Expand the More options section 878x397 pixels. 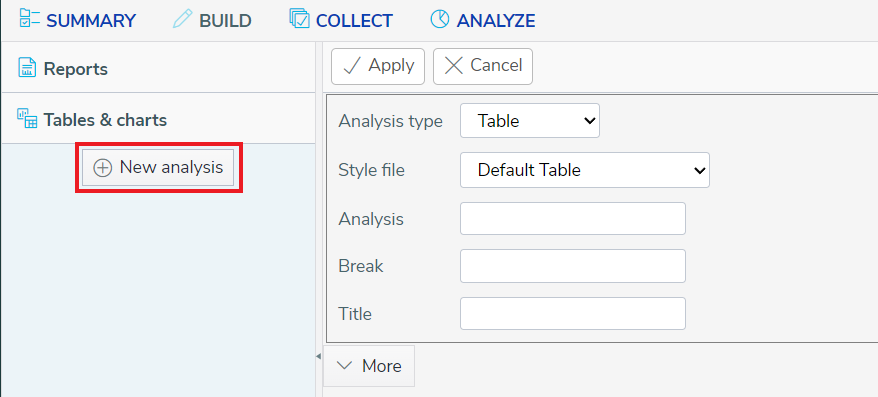[x=369, y=366]
